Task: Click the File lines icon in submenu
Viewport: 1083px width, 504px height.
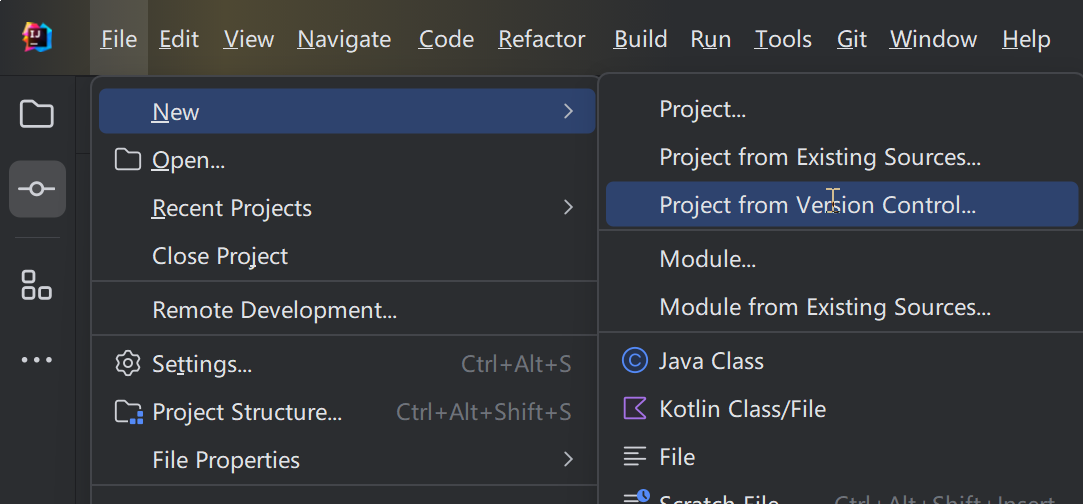Action: [x=635, y=457]
